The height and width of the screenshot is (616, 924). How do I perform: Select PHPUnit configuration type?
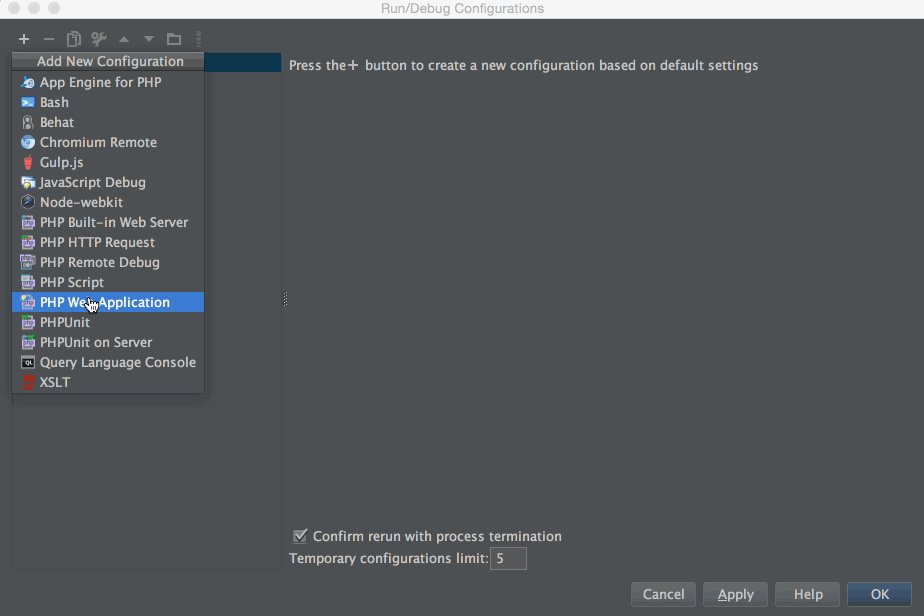(x=108, y=322)
